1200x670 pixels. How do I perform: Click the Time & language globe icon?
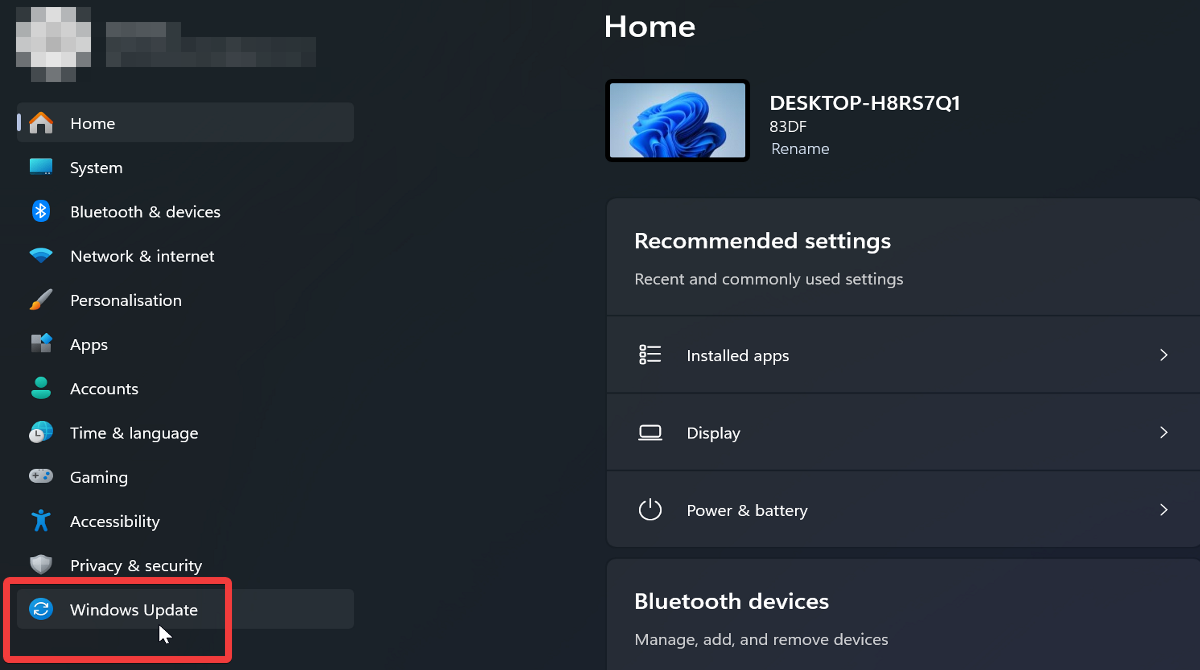click(41, 433)
